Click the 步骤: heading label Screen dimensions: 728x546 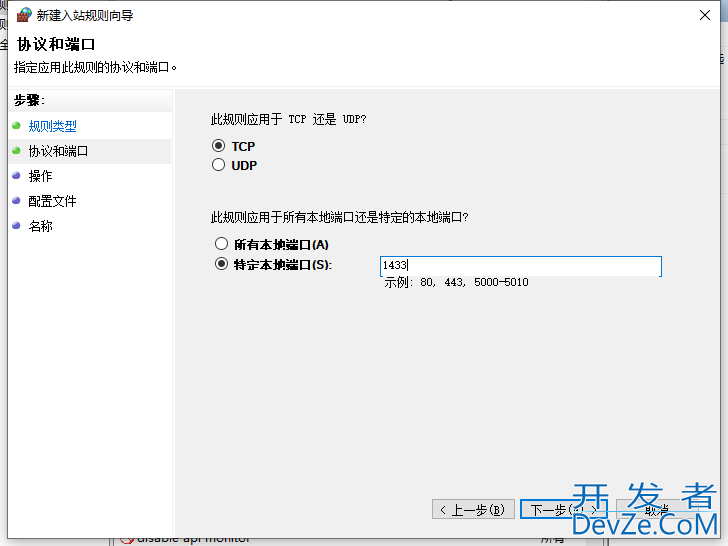[x=29, y=100]
